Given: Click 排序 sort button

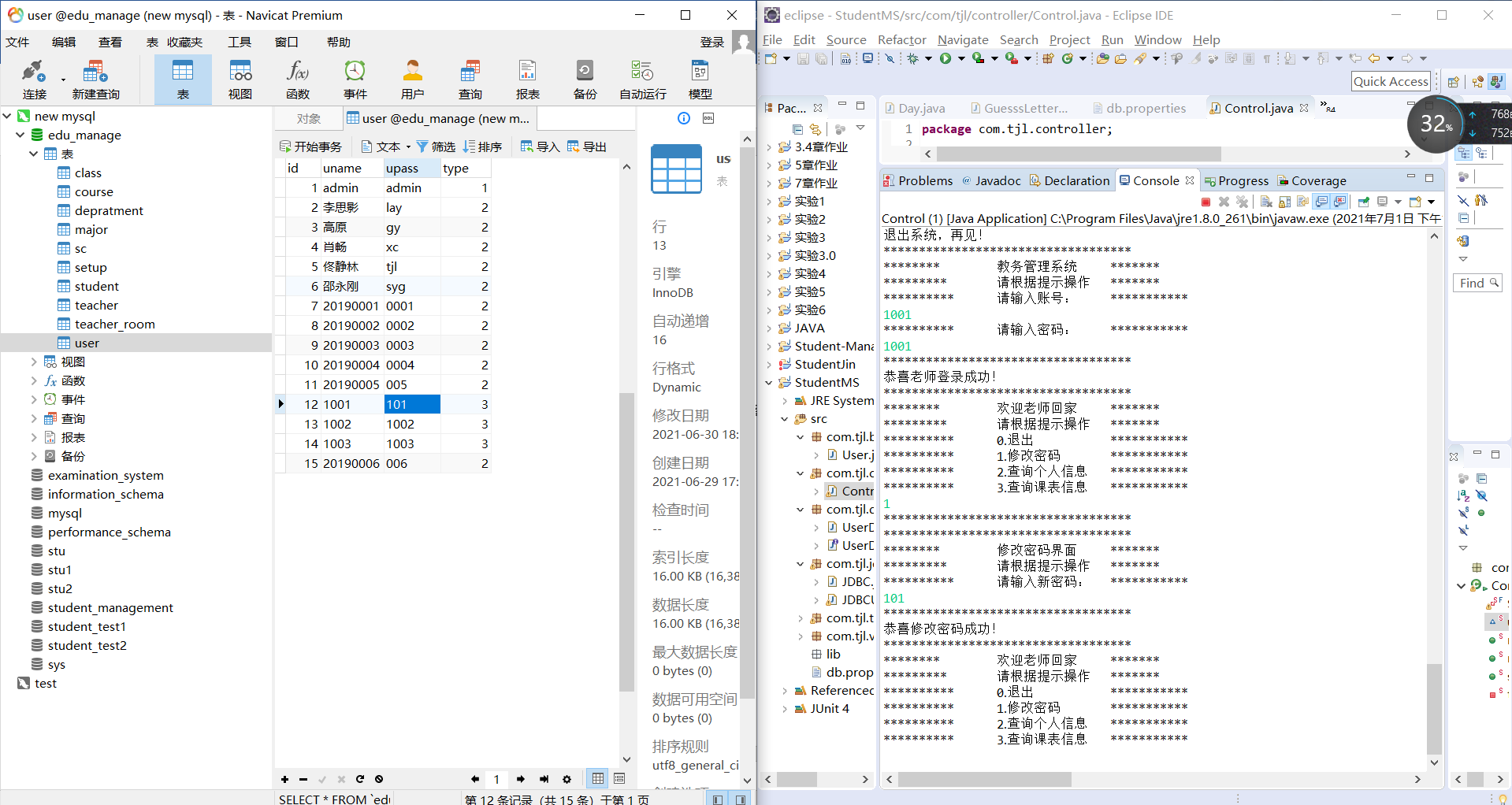Looking at the screenshot, I should (x=483, y=147).
